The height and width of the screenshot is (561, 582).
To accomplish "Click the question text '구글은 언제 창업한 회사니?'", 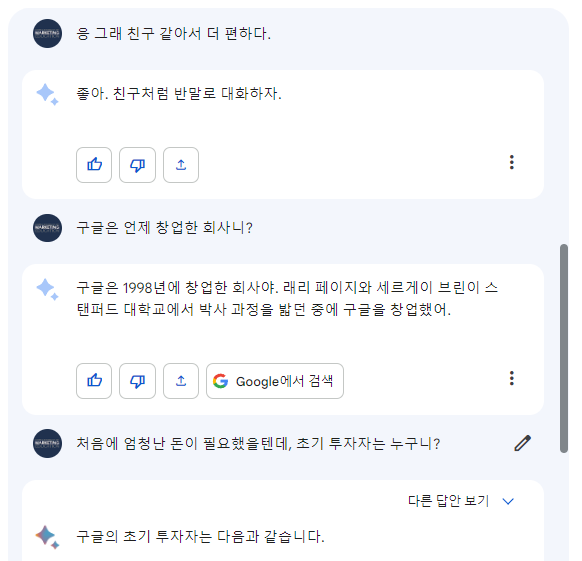I will click(x=164, y=228).
